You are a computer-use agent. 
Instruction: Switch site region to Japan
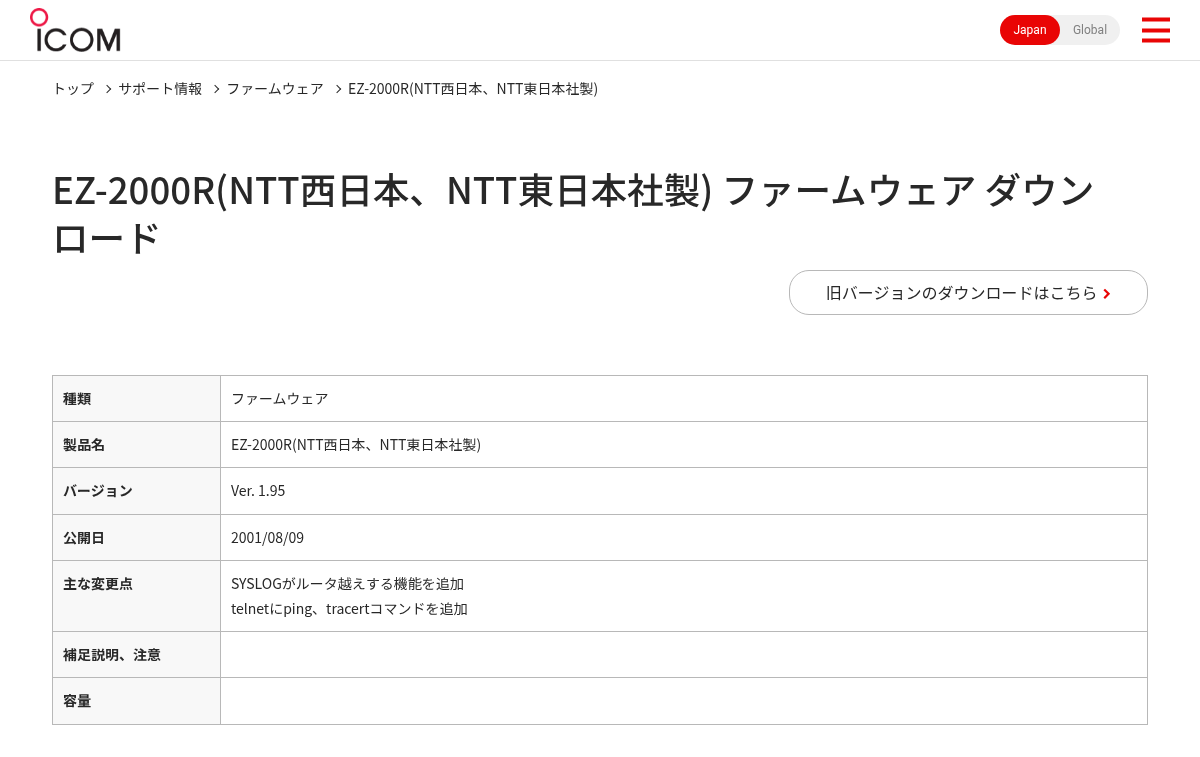(x=1030, y=30)
